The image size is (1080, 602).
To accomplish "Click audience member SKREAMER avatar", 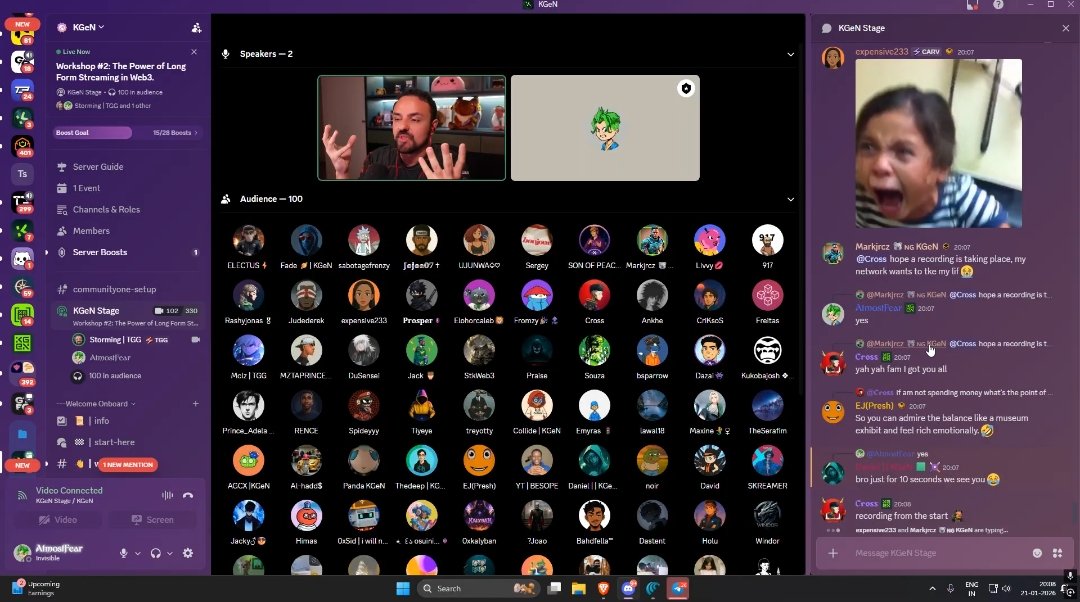I will pos(767,461).
